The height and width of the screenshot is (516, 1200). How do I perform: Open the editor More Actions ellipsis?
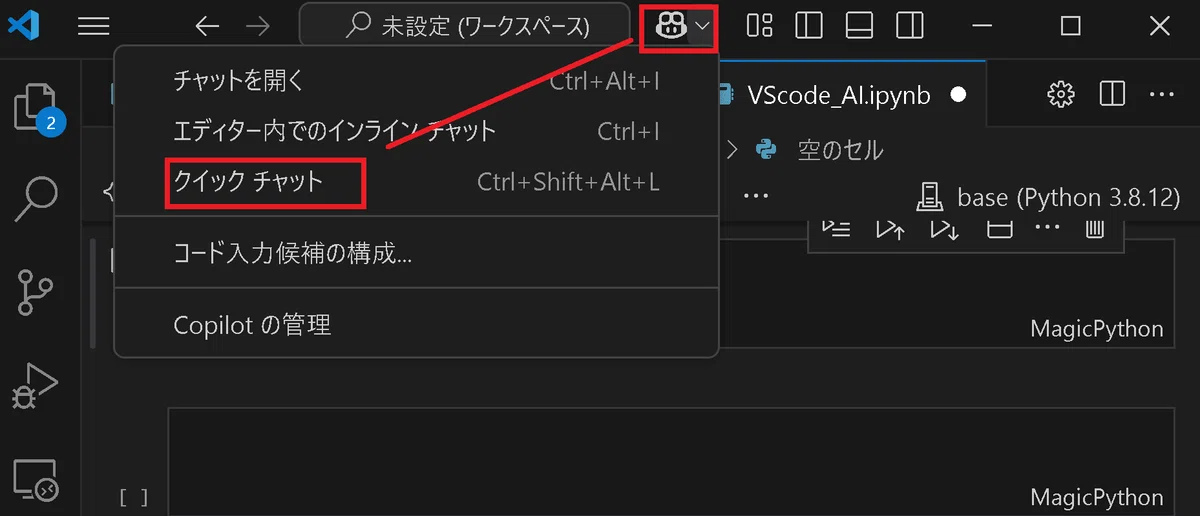1161,95
